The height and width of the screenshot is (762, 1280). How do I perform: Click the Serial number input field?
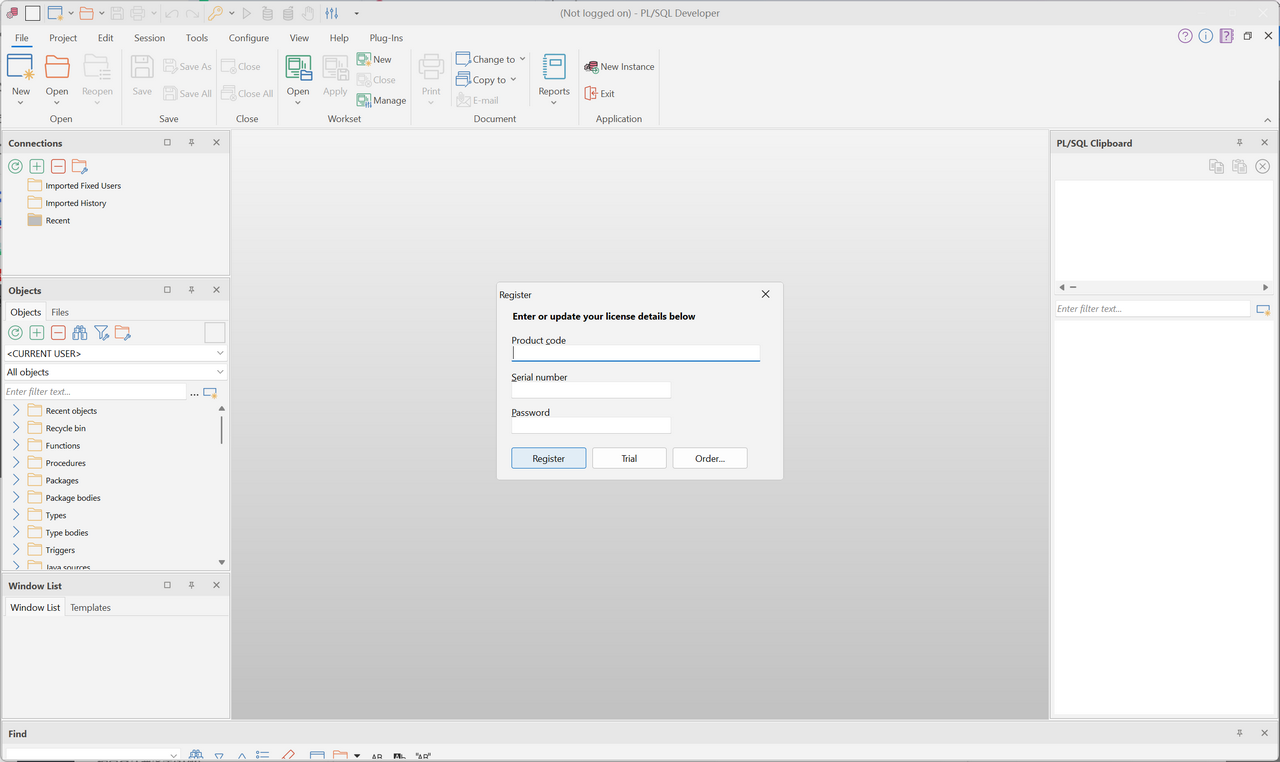(591, 391)
